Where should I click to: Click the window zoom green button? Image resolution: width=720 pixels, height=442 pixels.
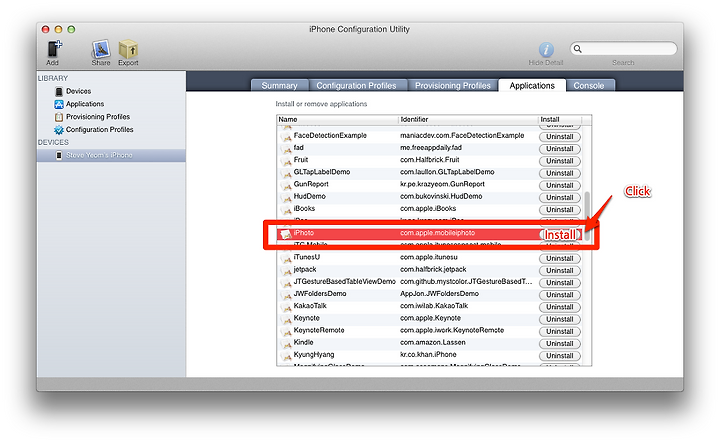click(71, 29)
